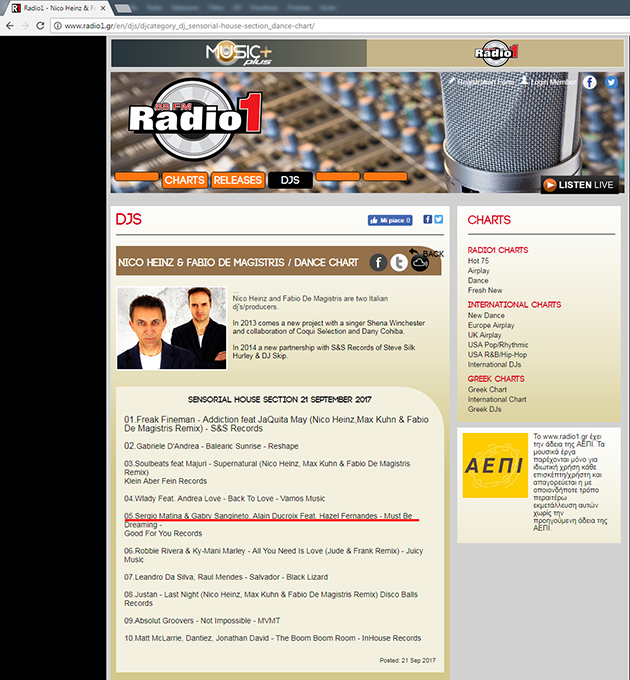
Task: Open the International DJs link
Action: (494, 365)
